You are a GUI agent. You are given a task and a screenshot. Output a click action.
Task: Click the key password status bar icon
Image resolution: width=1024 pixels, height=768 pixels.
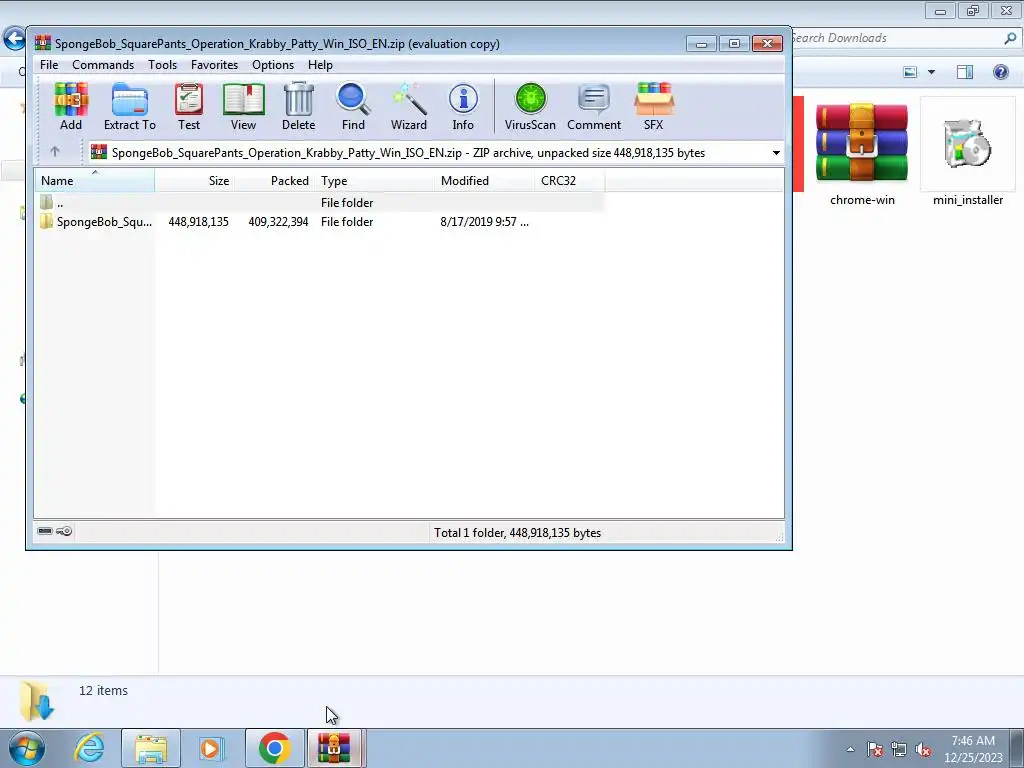click(64, 531)
